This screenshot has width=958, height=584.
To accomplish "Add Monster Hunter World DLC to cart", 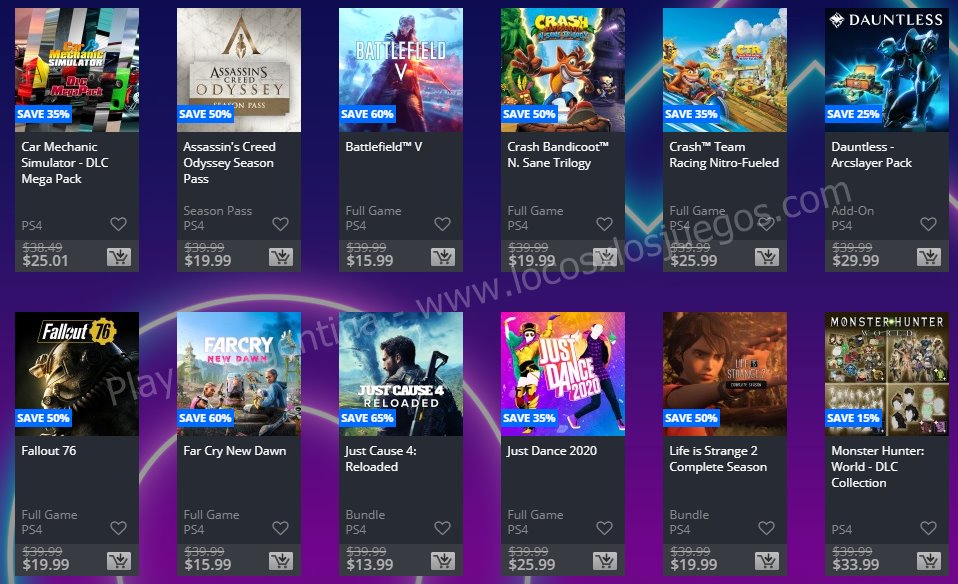I will click(x=929, y=561).
